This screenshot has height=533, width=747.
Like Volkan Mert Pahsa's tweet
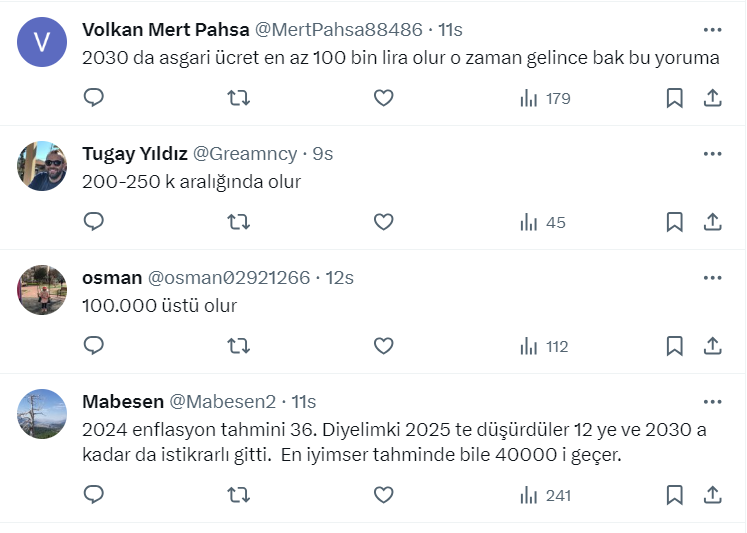383,98
